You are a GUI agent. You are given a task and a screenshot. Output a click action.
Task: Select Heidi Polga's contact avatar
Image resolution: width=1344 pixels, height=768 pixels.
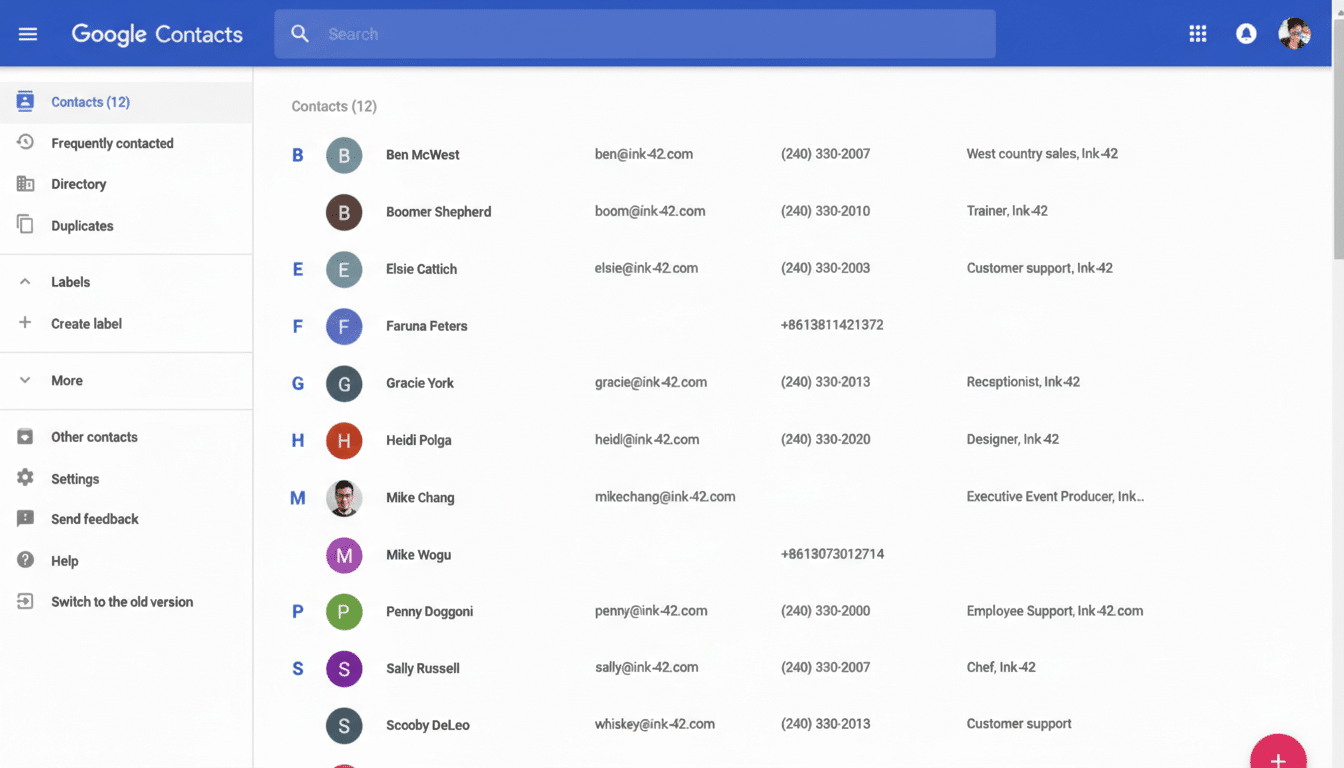(344, 440)
